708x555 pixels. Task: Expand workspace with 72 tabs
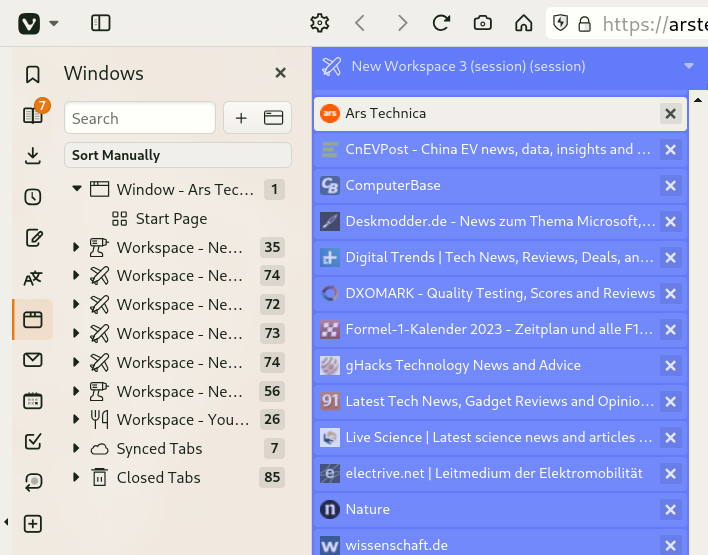point(76,304)
